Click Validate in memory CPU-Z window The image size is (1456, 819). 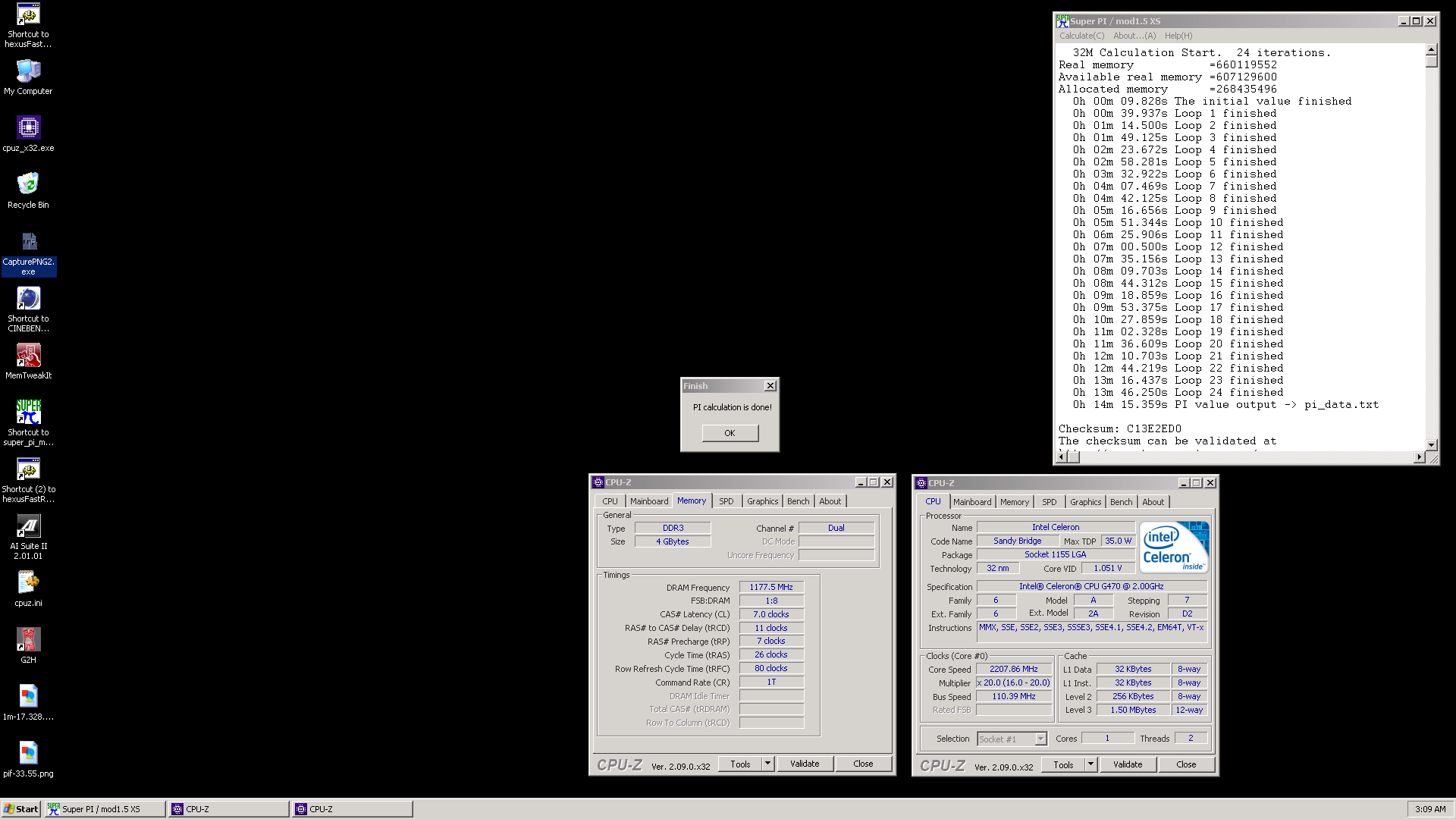point(805,764)
